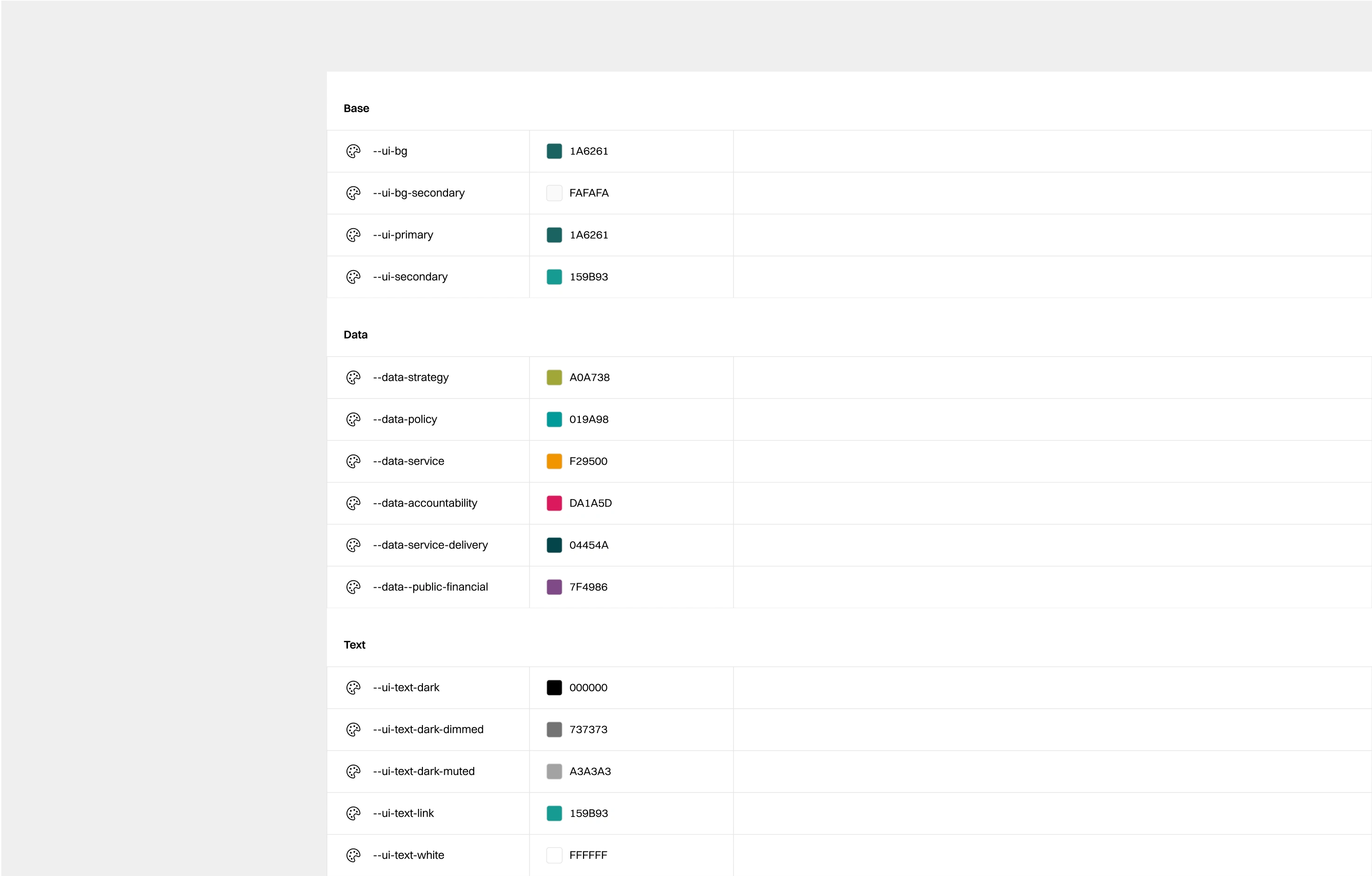Viewport: 1372px width, 876px height.
Task: Click the palette icon for --ui-bg-secondary
Action: coord(353,193)
